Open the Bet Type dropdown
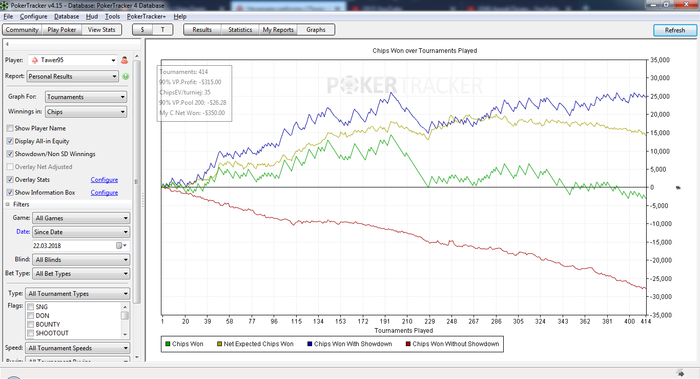This screenshot has height=379, width=700. click(82, 274)
